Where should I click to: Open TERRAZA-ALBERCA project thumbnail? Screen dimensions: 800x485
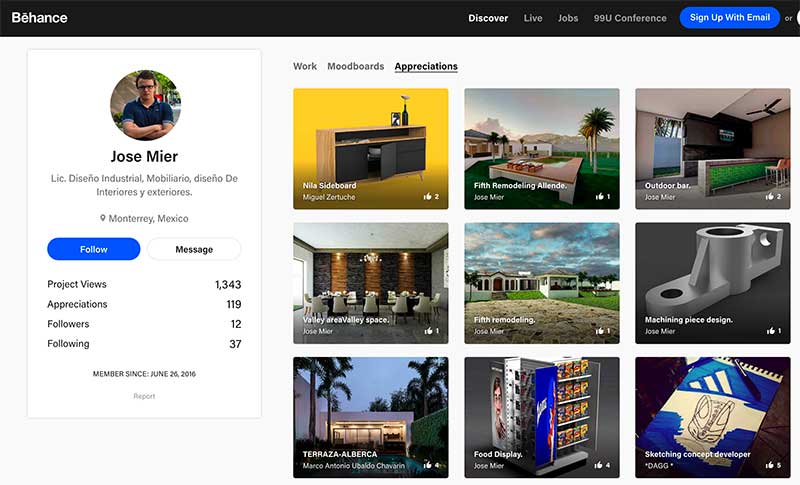click(371, 417)
